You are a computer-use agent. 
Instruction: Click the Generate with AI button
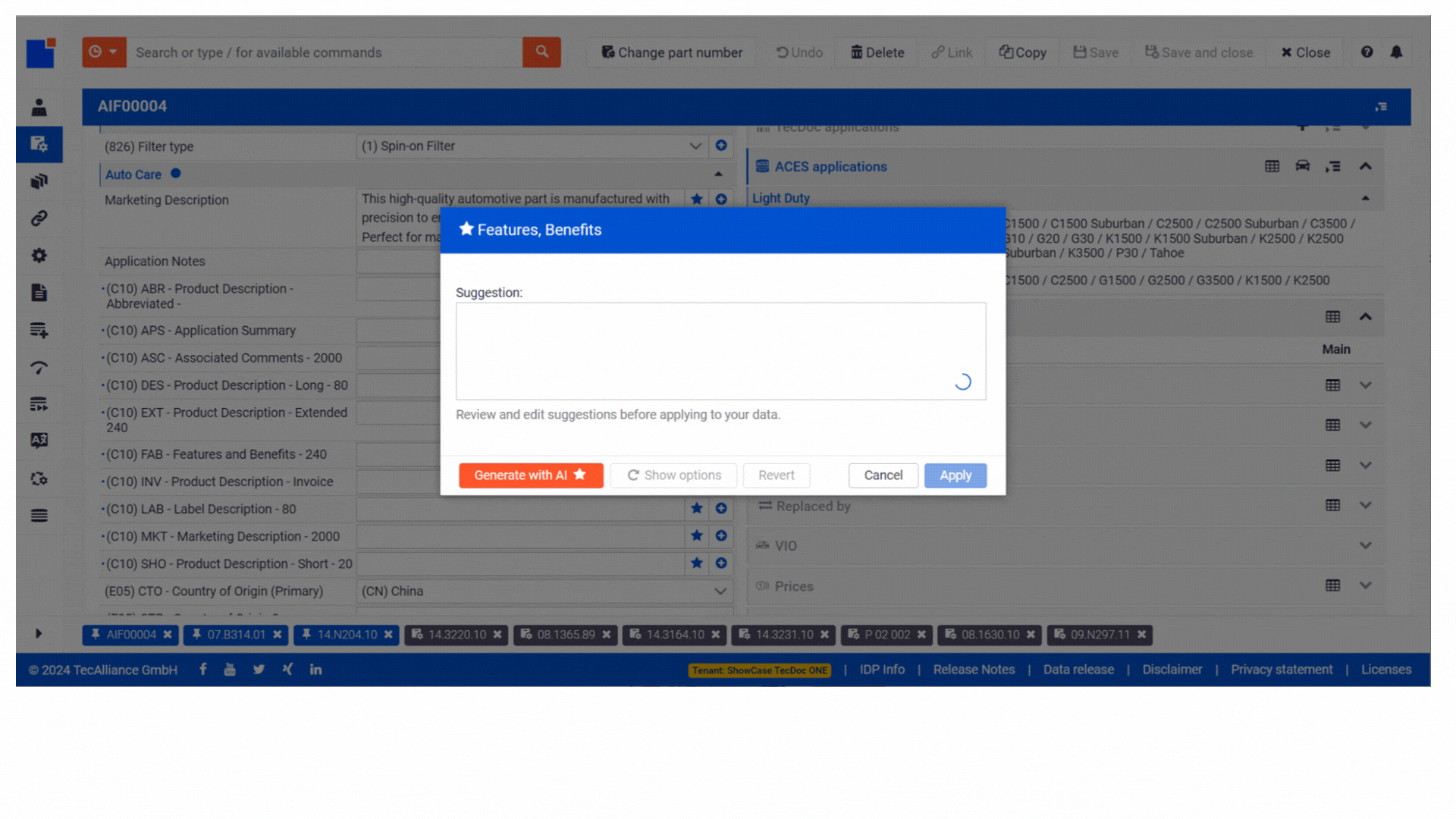[530, 475]
